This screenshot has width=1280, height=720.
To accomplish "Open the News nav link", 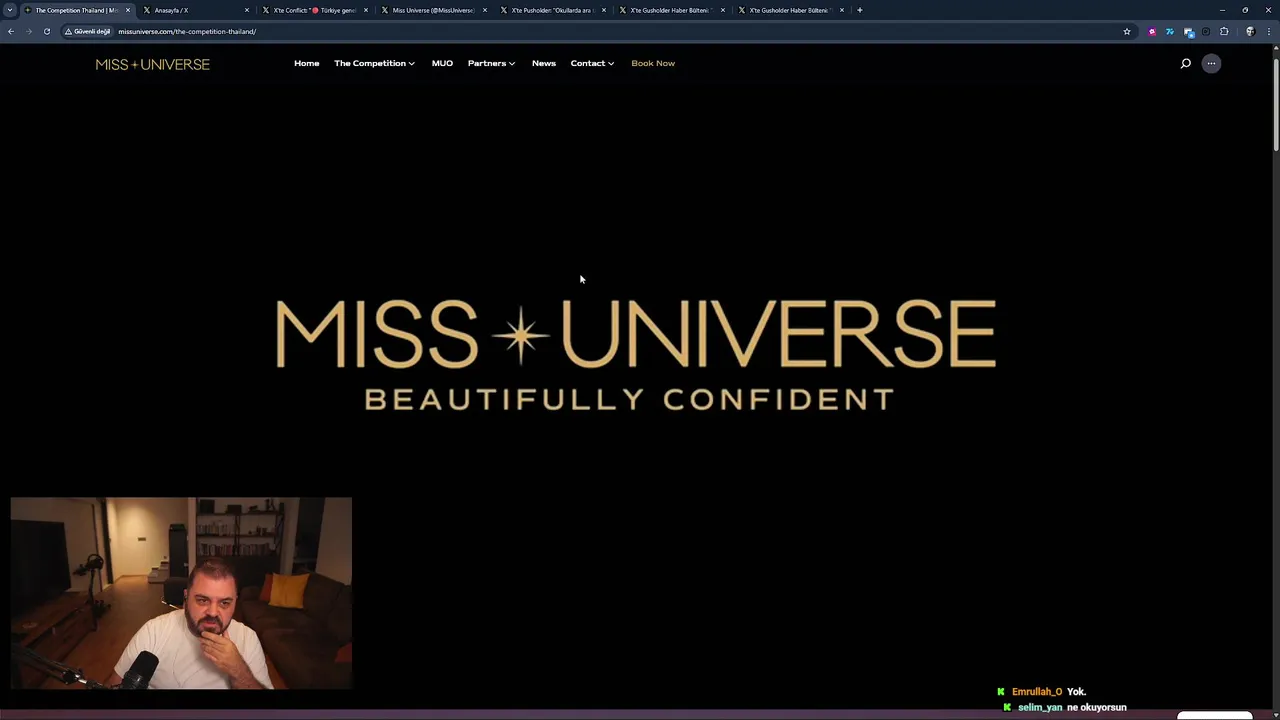I will [x=543, y=63].
